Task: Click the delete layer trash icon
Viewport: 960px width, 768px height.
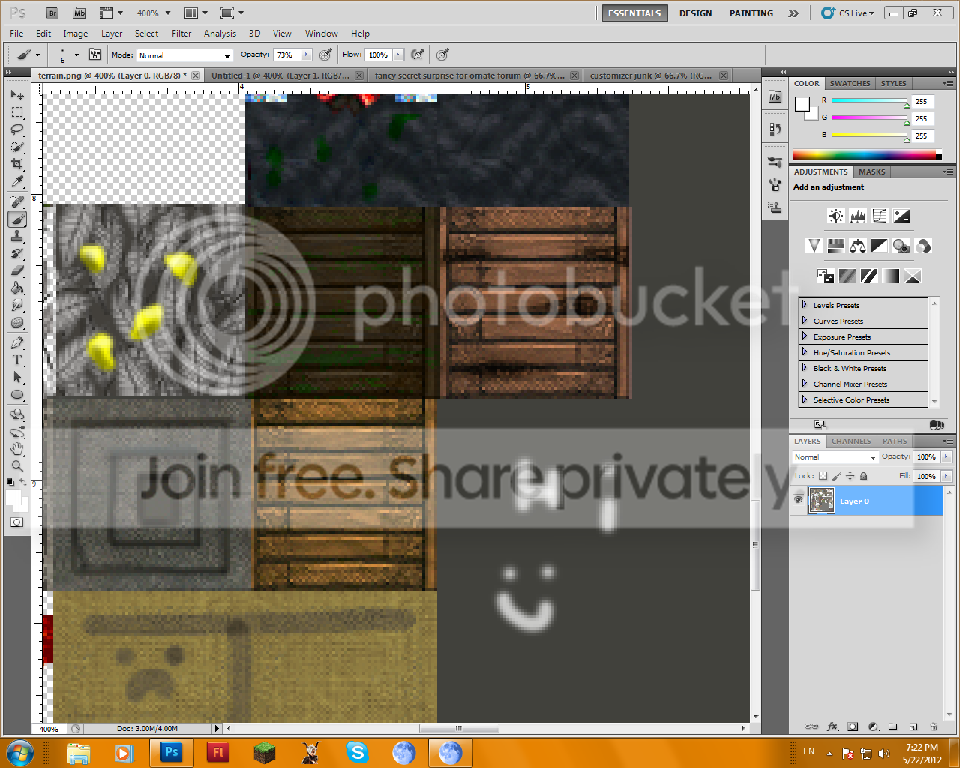Action: click(931, 726)
